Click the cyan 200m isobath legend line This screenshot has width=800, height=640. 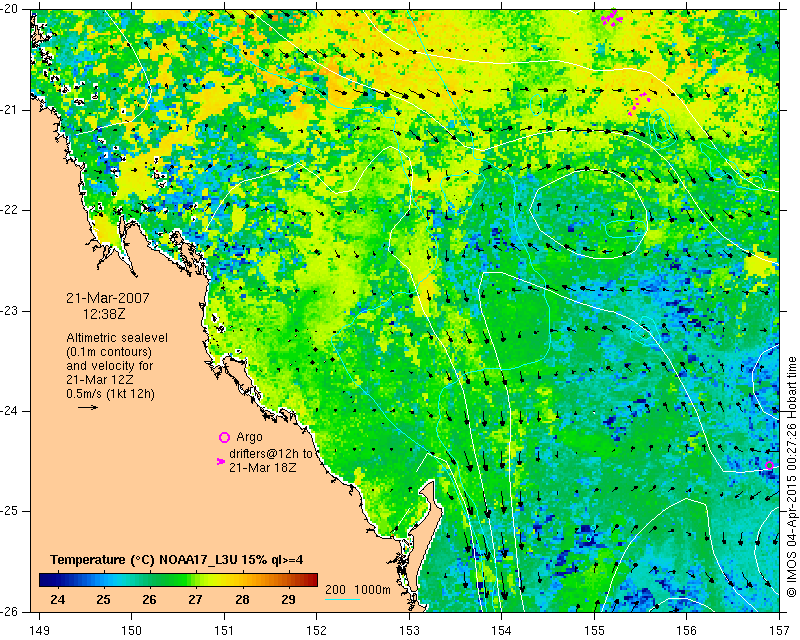[x=342, y=599]
